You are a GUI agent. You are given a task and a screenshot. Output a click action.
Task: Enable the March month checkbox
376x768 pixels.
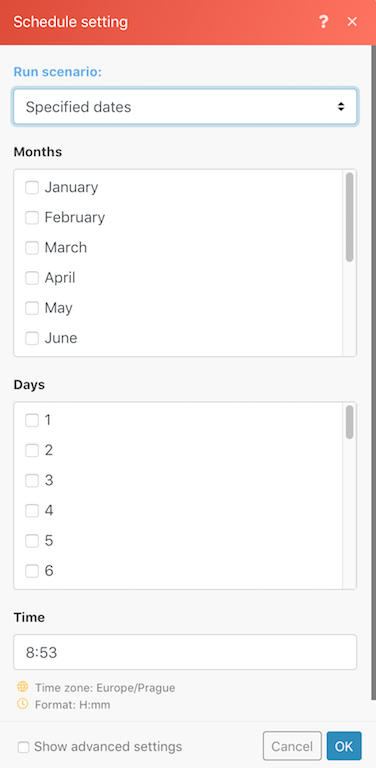click(x=32, y=247)
